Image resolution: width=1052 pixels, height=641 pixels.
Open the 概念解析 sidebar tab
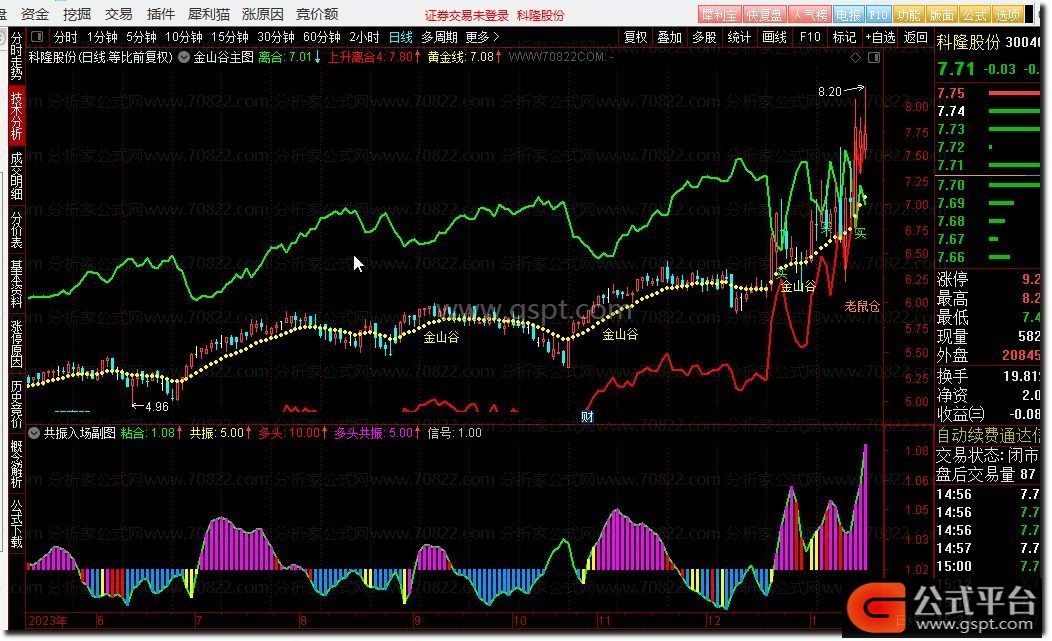pos(16,464)
